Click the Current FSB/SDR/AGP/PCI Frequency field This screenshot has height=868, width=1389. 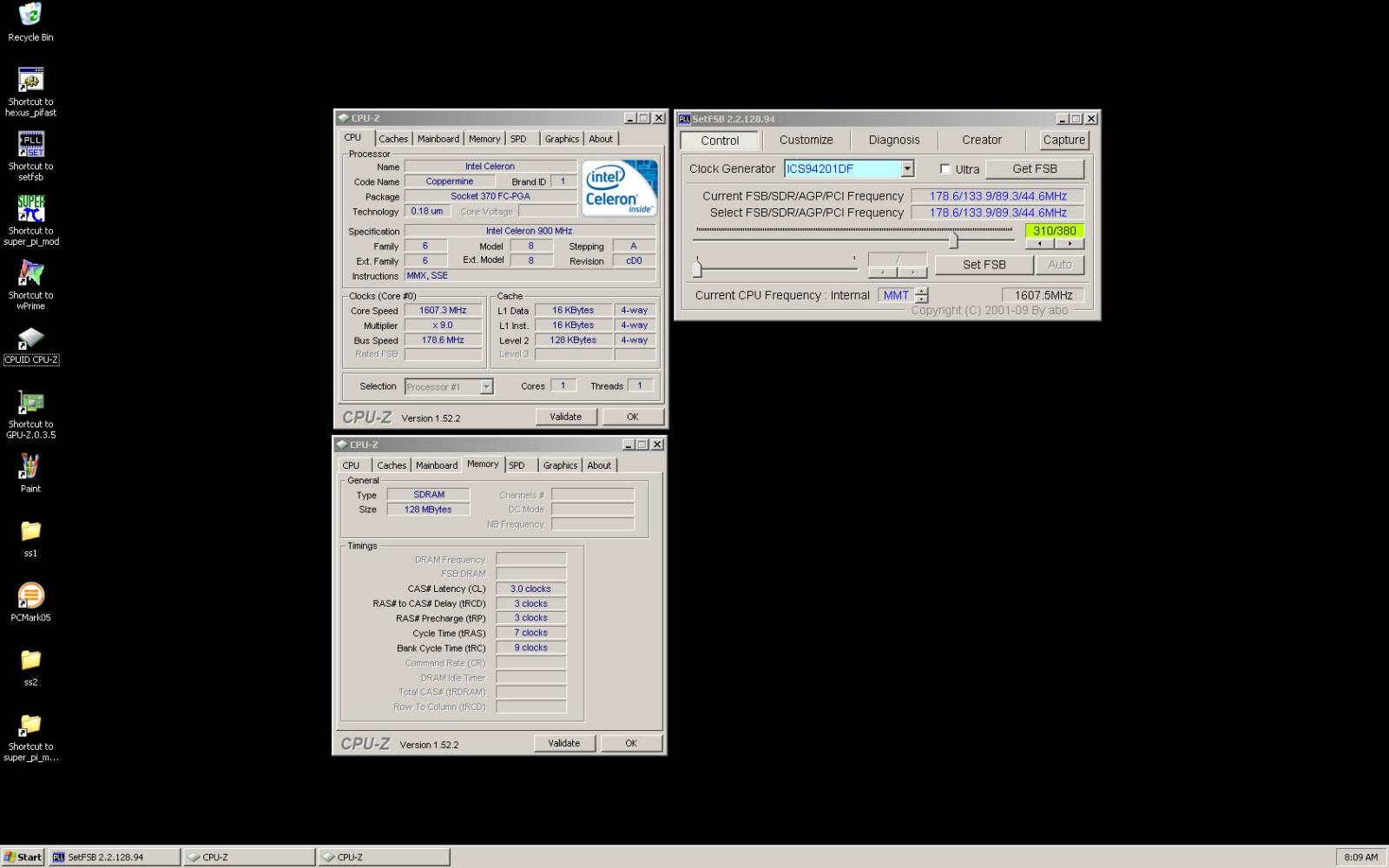click(998, 196)
